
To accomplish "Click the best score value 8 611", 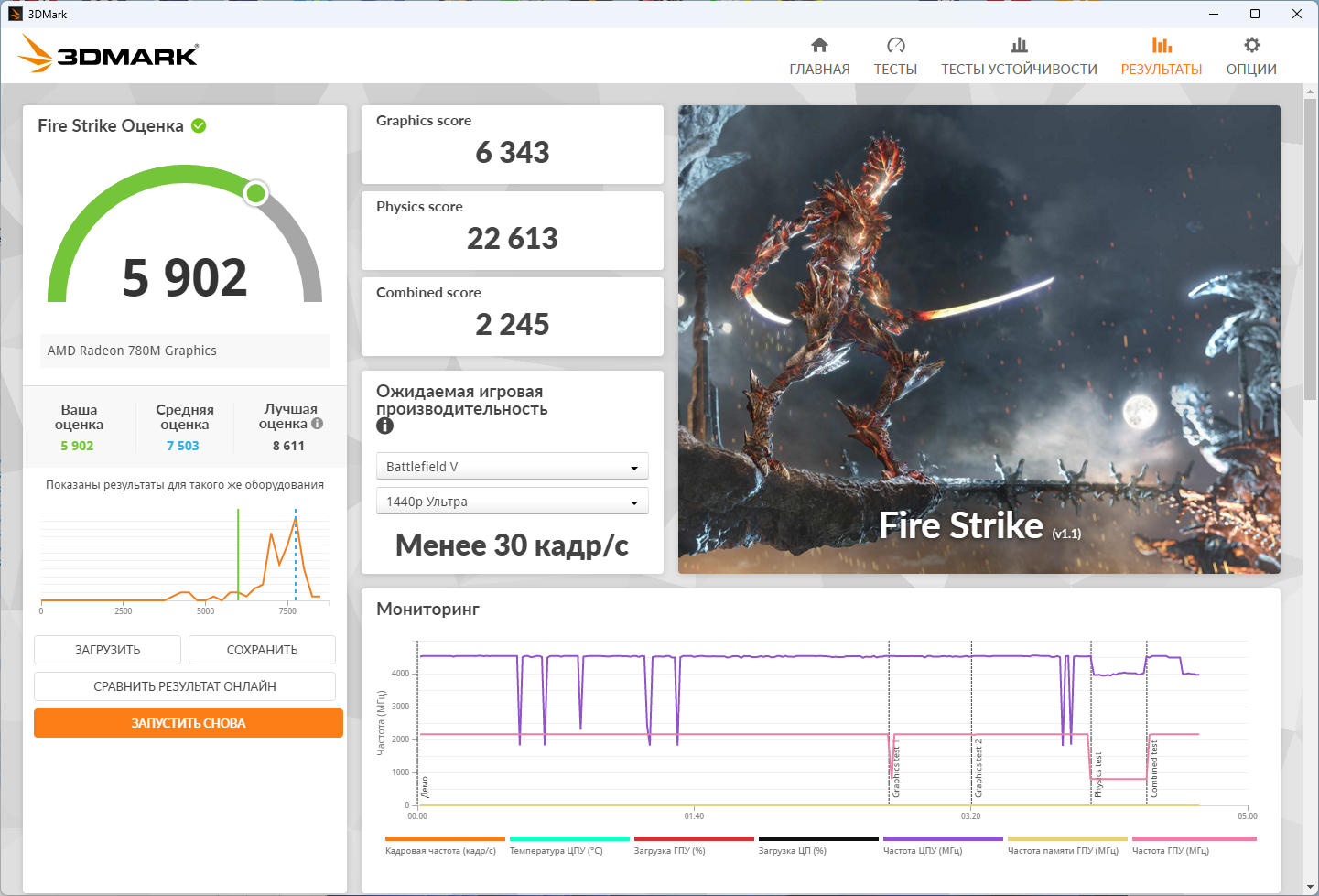I will (x=288, y=446).
